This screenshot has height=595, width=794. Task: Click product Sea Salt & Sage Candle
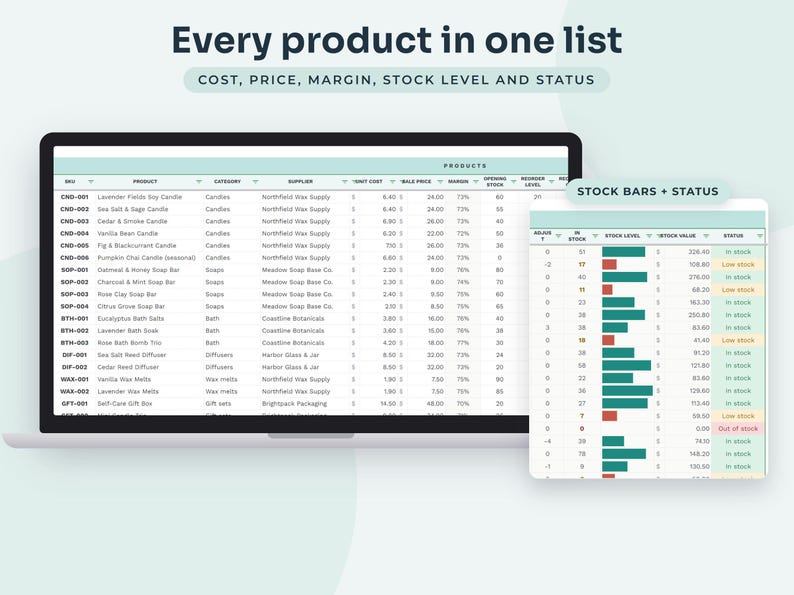point(133,209)
